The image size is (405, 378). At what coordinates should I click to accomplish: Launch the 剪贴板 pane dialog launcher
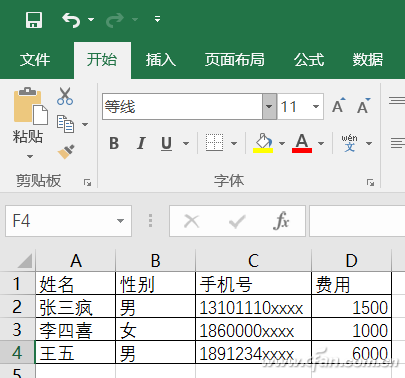[x=87, y=182]
